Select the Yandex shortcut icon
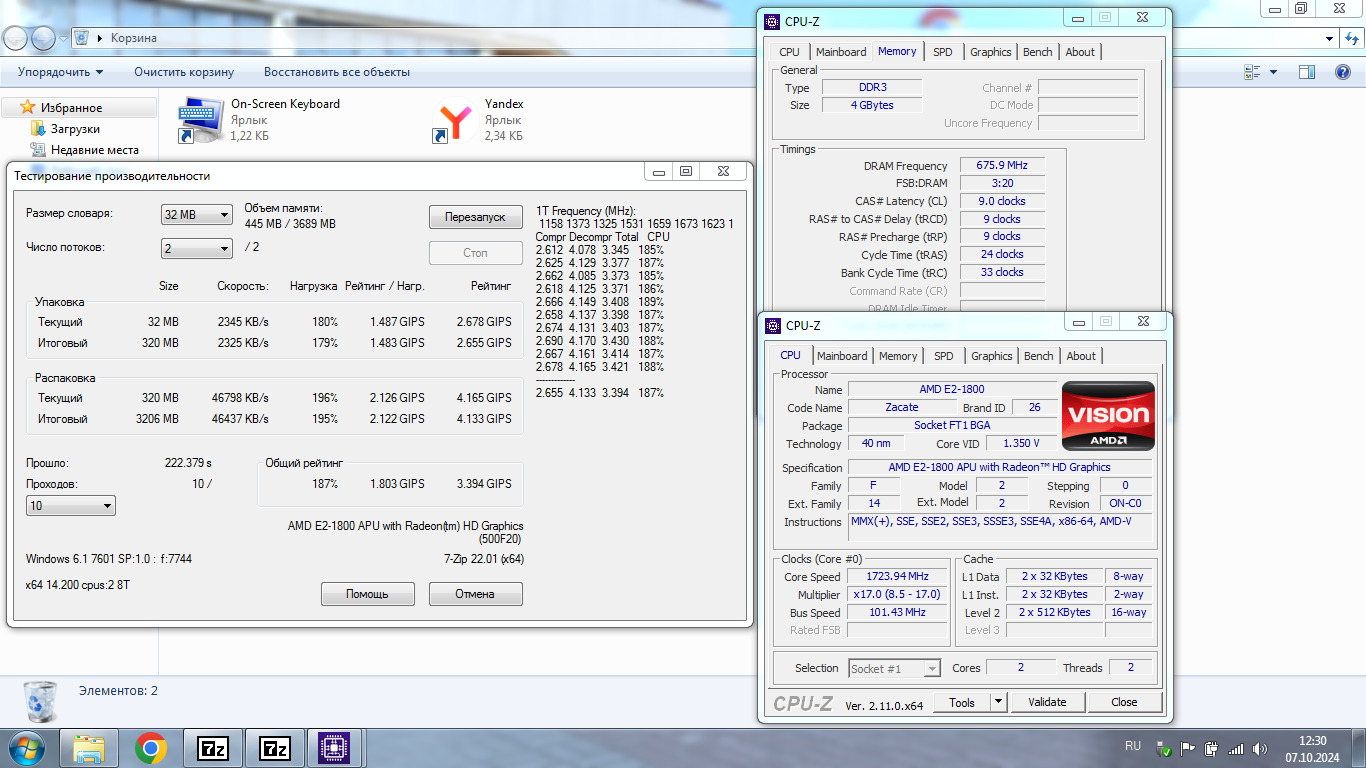Image resolution: width=1366 pixels, height=768 pixels. point(456,121)
